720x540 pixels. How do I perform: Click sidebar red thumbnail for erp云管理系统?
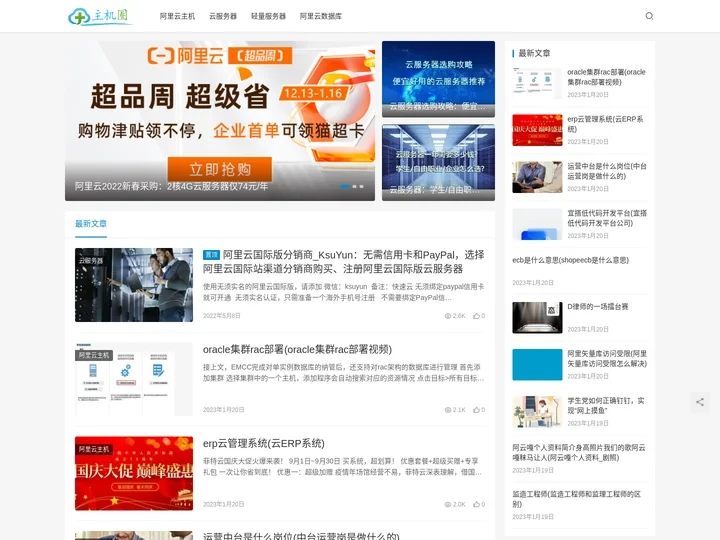click(x=537, y=130)
